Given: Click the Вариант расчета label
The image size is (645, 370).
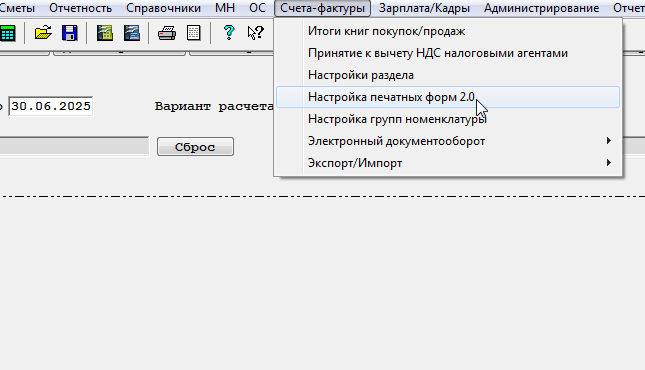Looking at the screenshot, I should pyautogui.click(x=214, y=106).
